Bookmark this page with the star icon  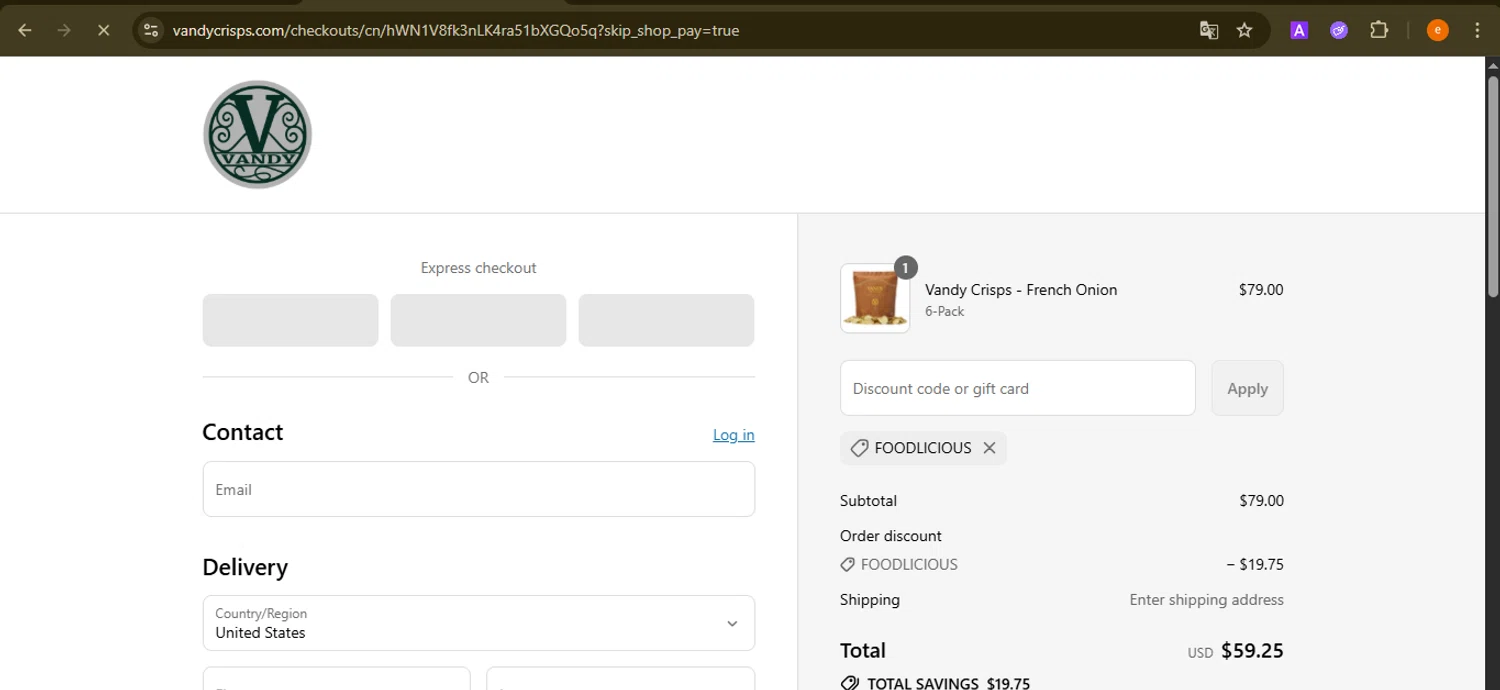click(1245, 30)
